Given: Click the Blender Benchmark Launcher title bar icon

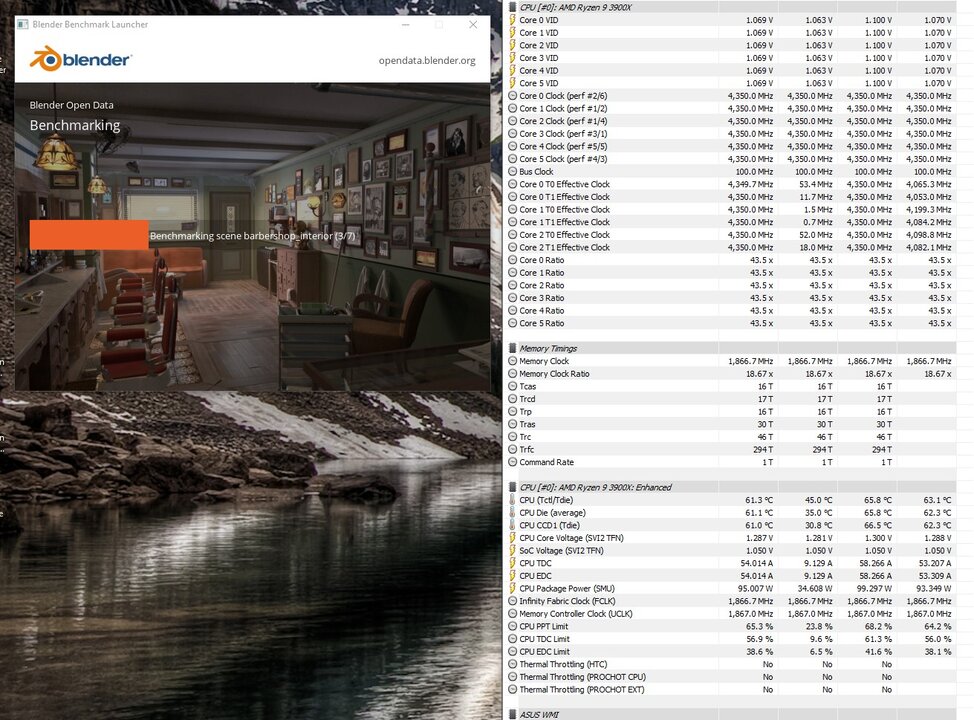Looking at the screenshot, I should pyautogui.click(x=23, y=24).
